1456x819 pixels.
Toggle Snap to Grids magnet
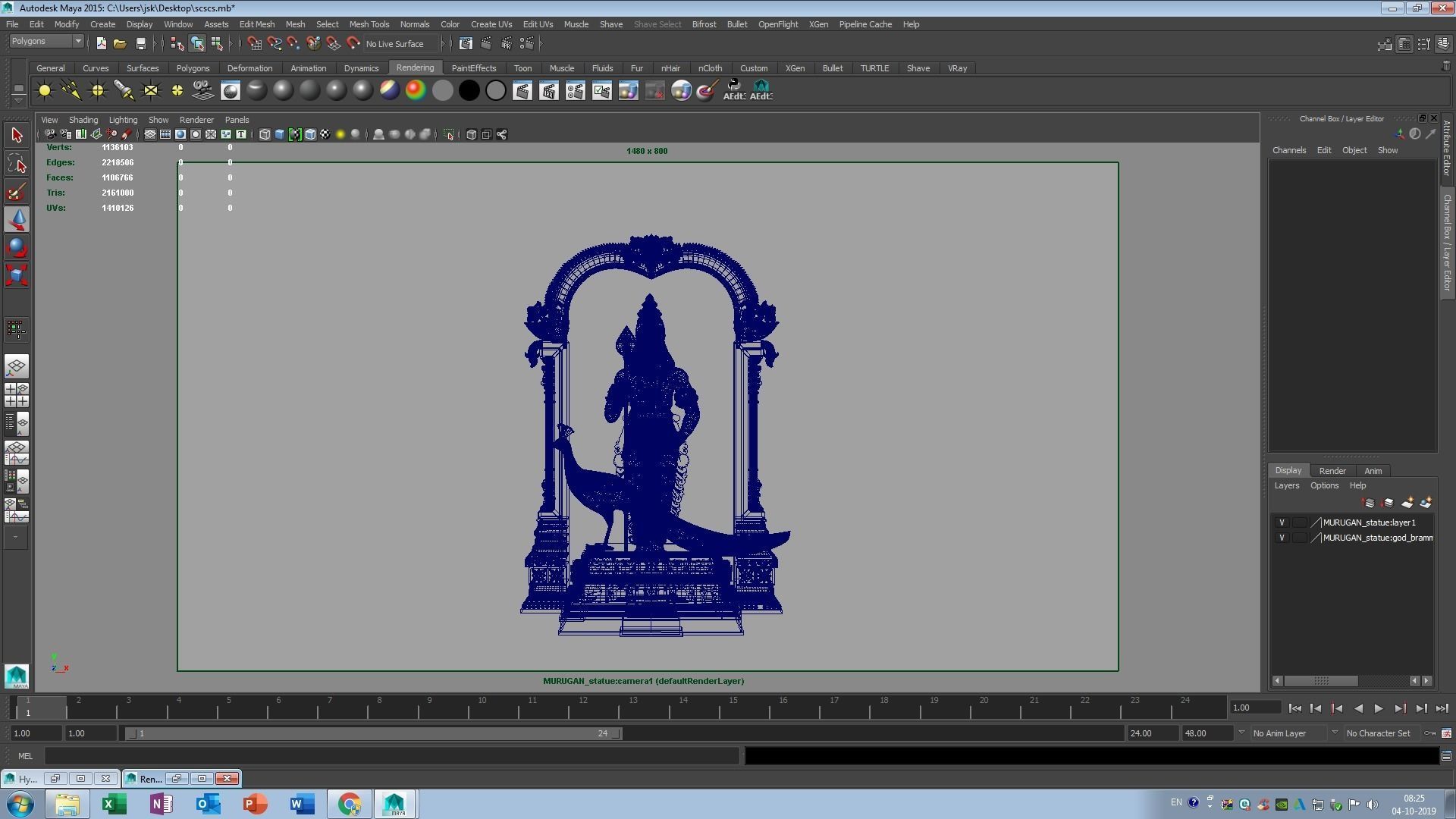coord(255,43)
